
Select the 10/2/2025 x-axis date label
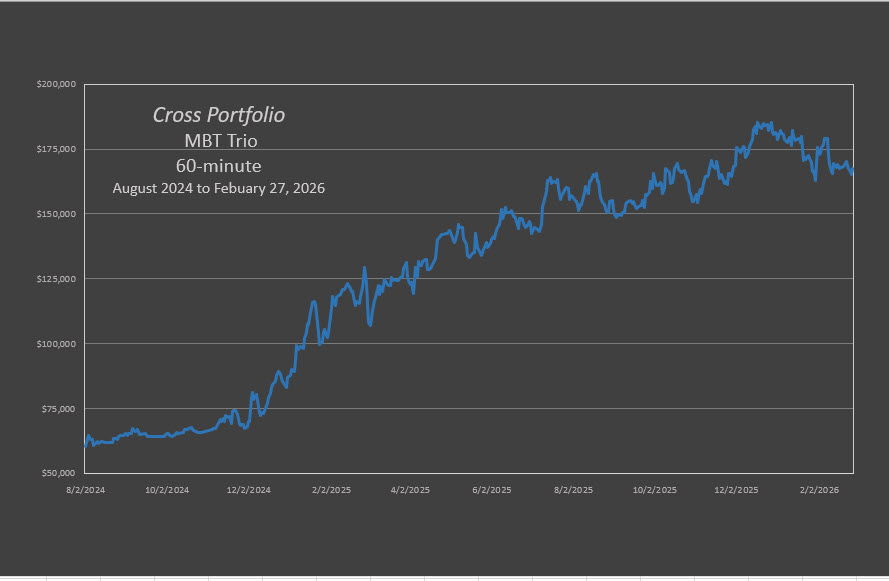(x=655, y=491)
